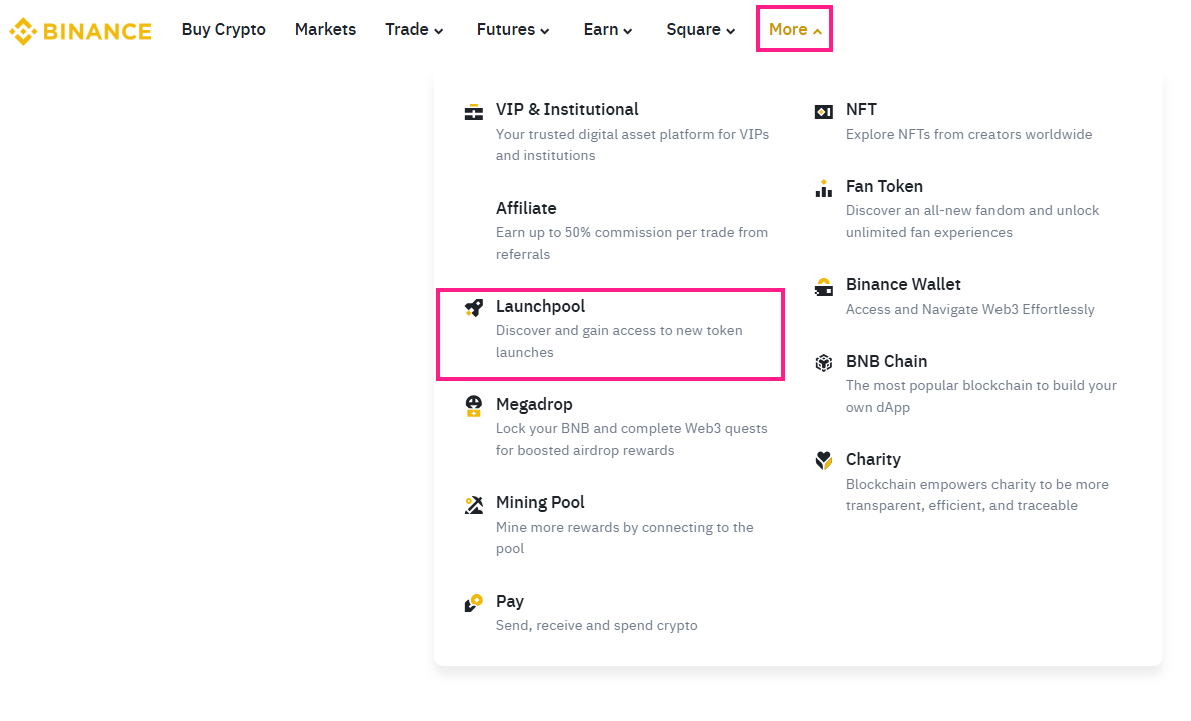Click the Binance logo
Image resolution: width=1191 pixels, height=721 pixels.
[x=80, y=31]
